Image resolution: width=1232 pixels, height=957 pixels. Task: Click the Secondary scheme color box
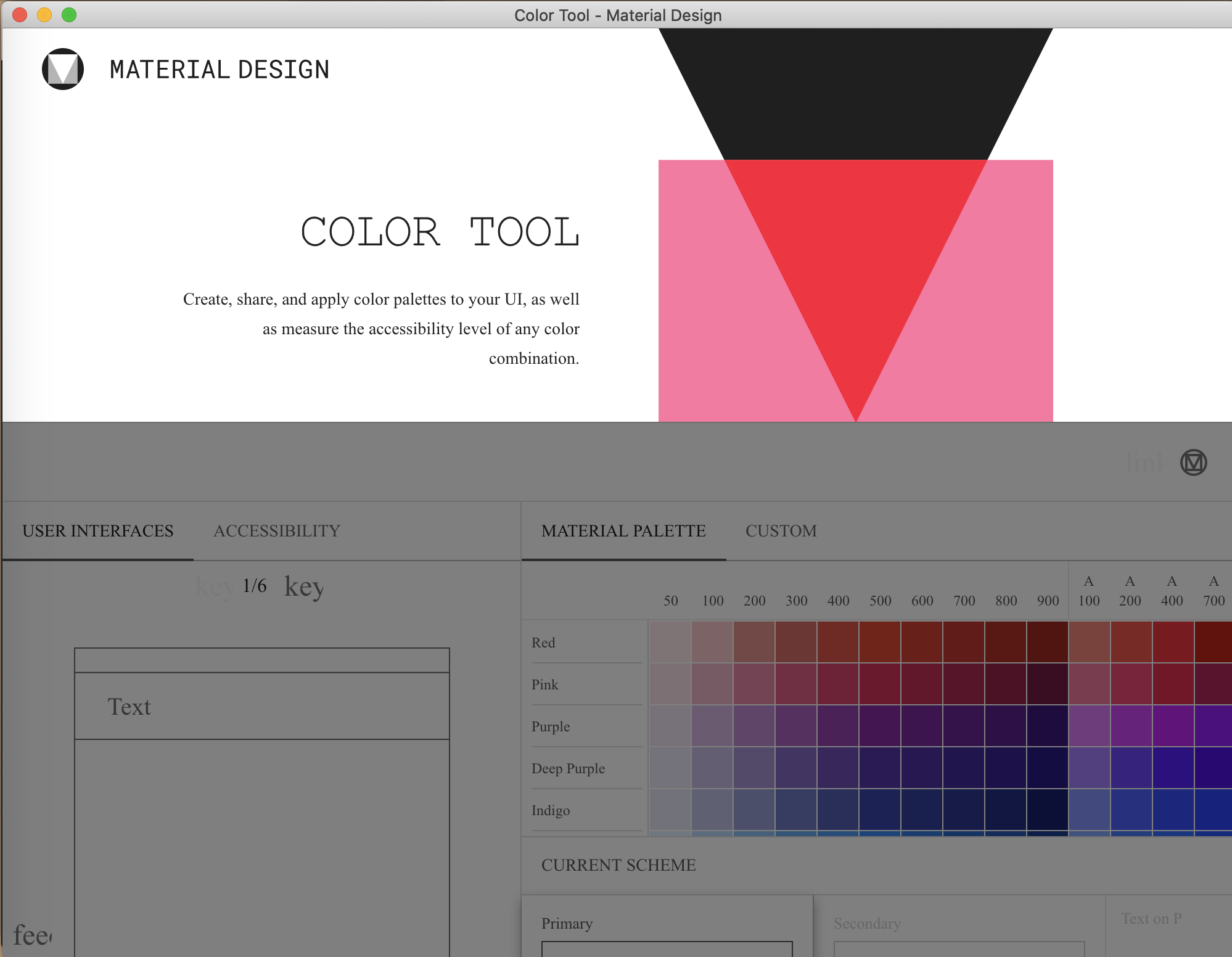tap(959, 948)
